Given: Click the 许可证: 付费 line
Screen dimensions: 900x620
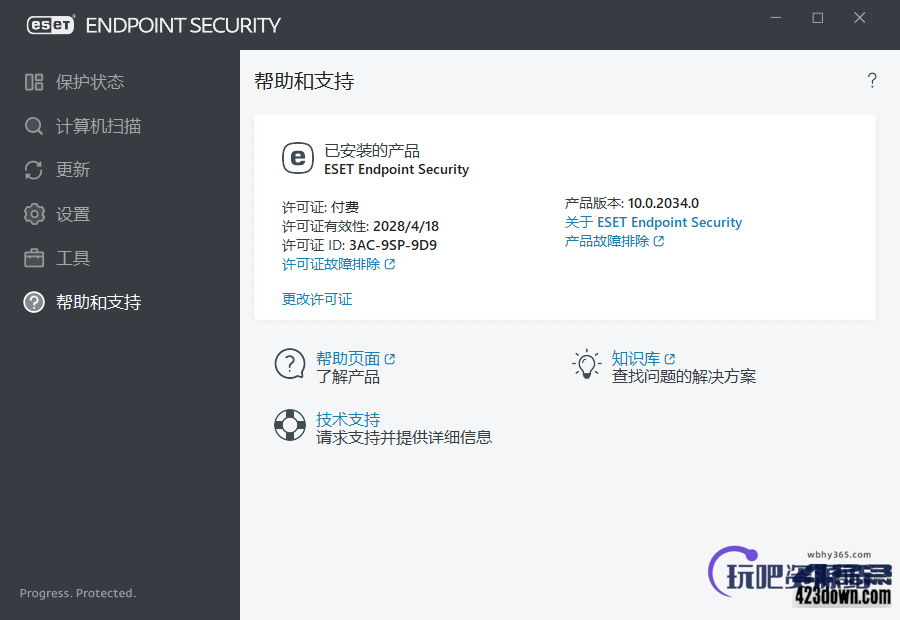Looking at the screenshot, I should pos(320,207).
